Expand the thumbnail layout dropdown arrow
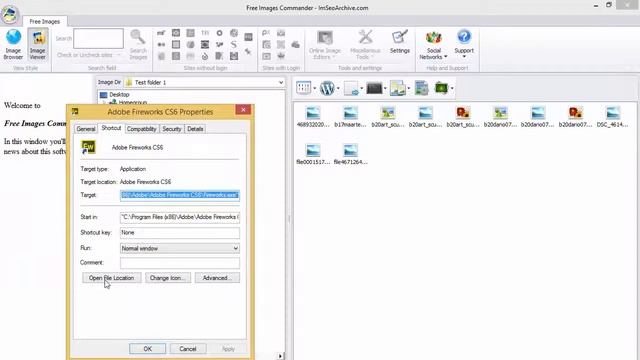The height and width of the screenshot is (360, 640). (x=314, y=88)
